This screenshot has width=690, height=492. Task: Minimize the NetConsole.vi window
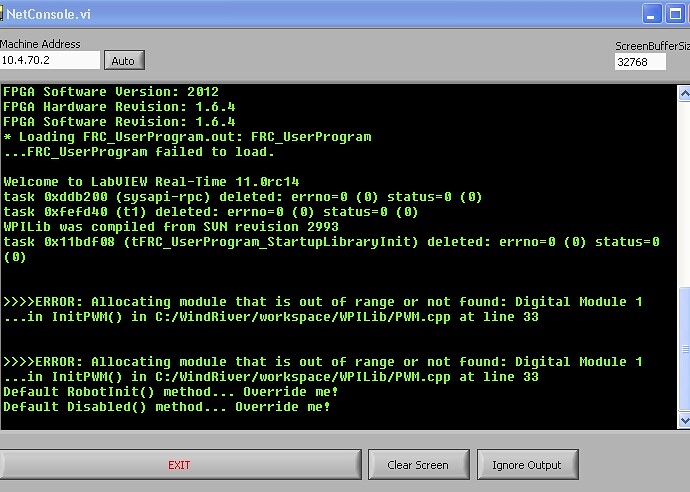coord(651,14)
